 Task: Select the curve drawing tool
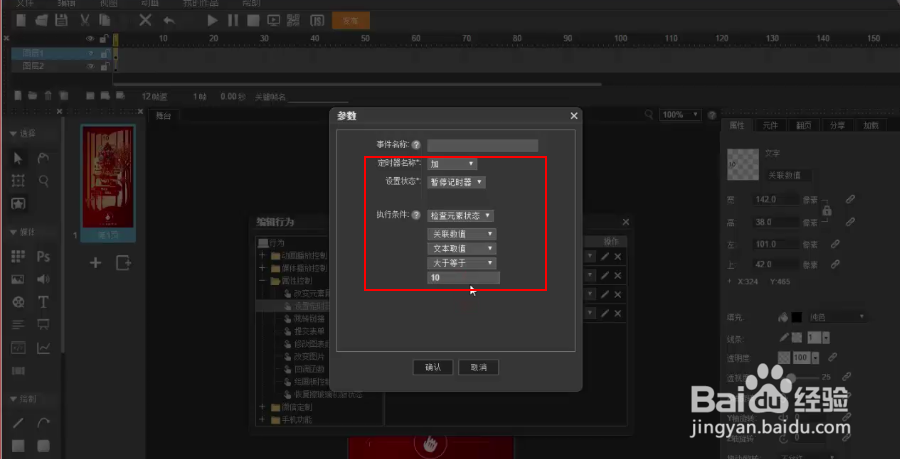(x=44, y=423)
